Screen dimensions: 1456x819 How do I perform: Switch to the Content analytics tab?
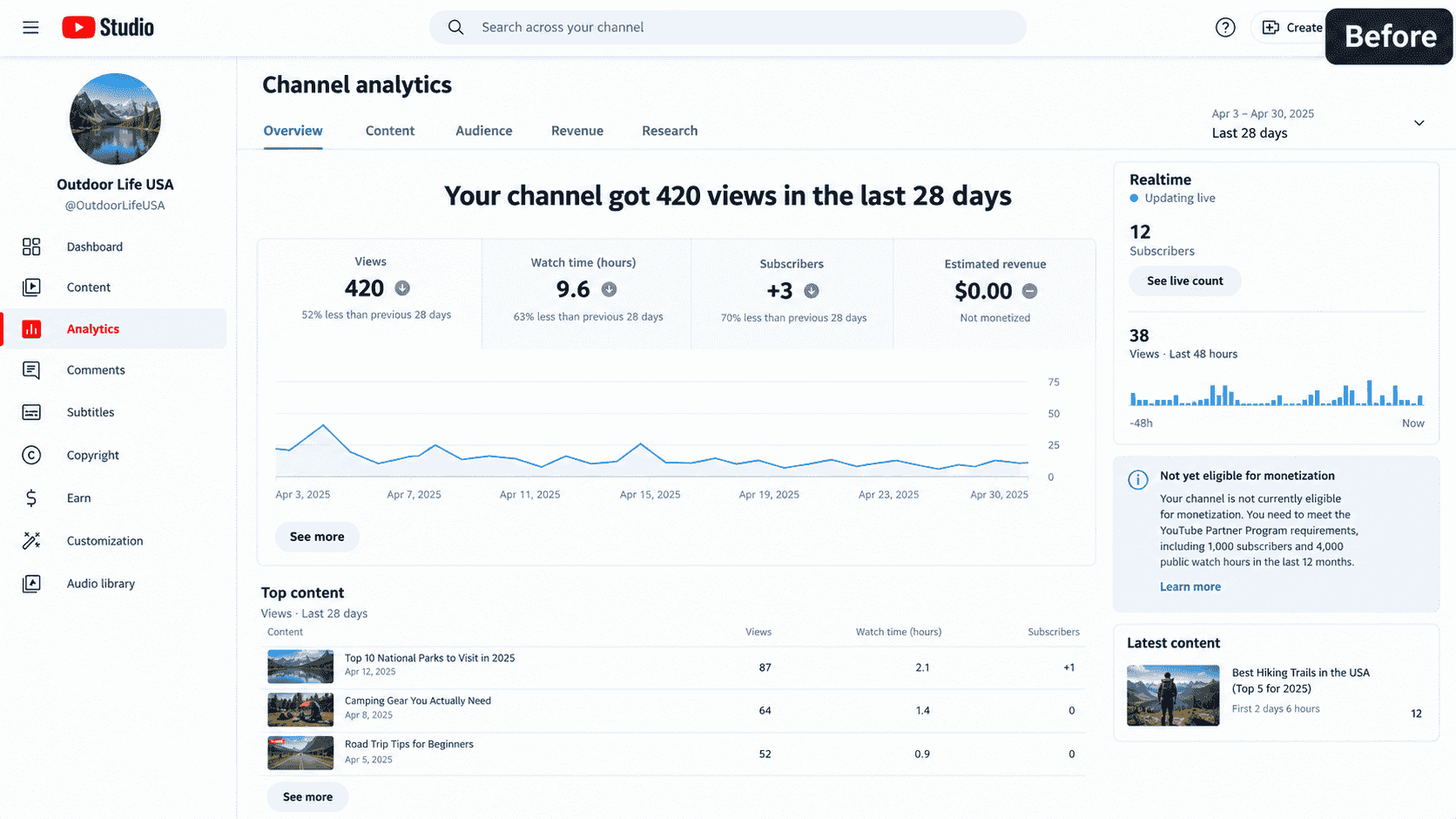pos(389,131)
